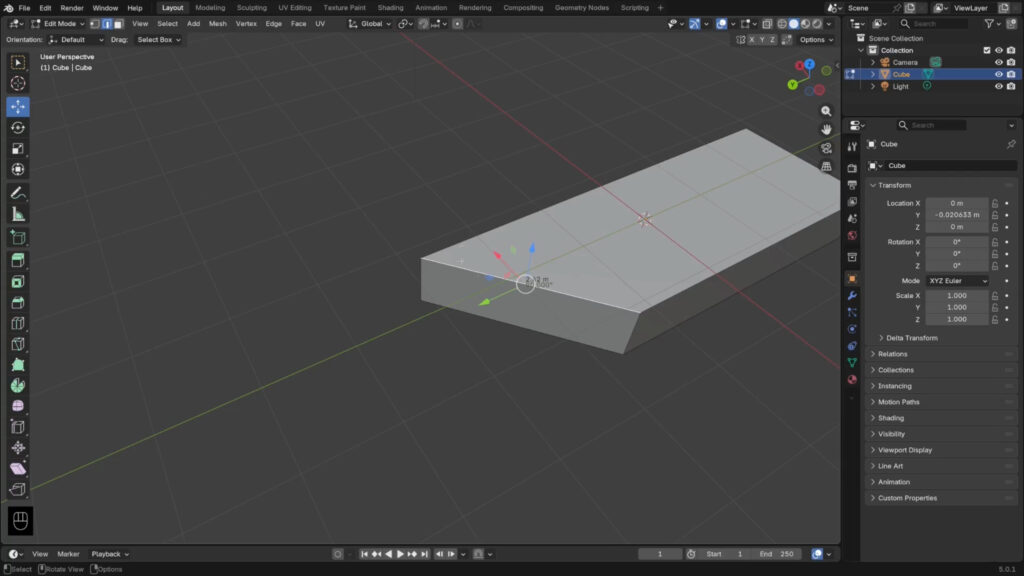Select the Rotate tool in the toolbar
Viewport: 1024px width, 576px height.
[x=18, y=128]
